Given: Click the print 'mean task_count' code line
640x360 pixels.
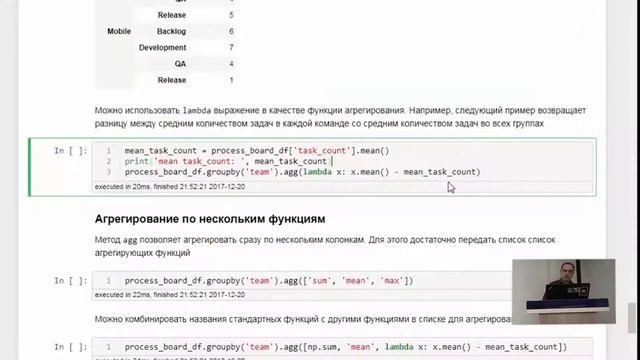Looking at the screenshot, I should click(x=226, y=161).
